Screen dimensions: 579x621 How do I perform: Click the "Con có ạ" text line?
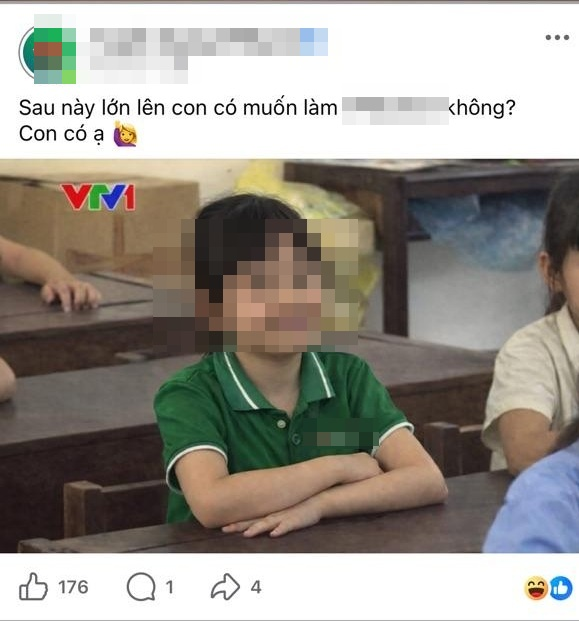(x=61, y=134)
